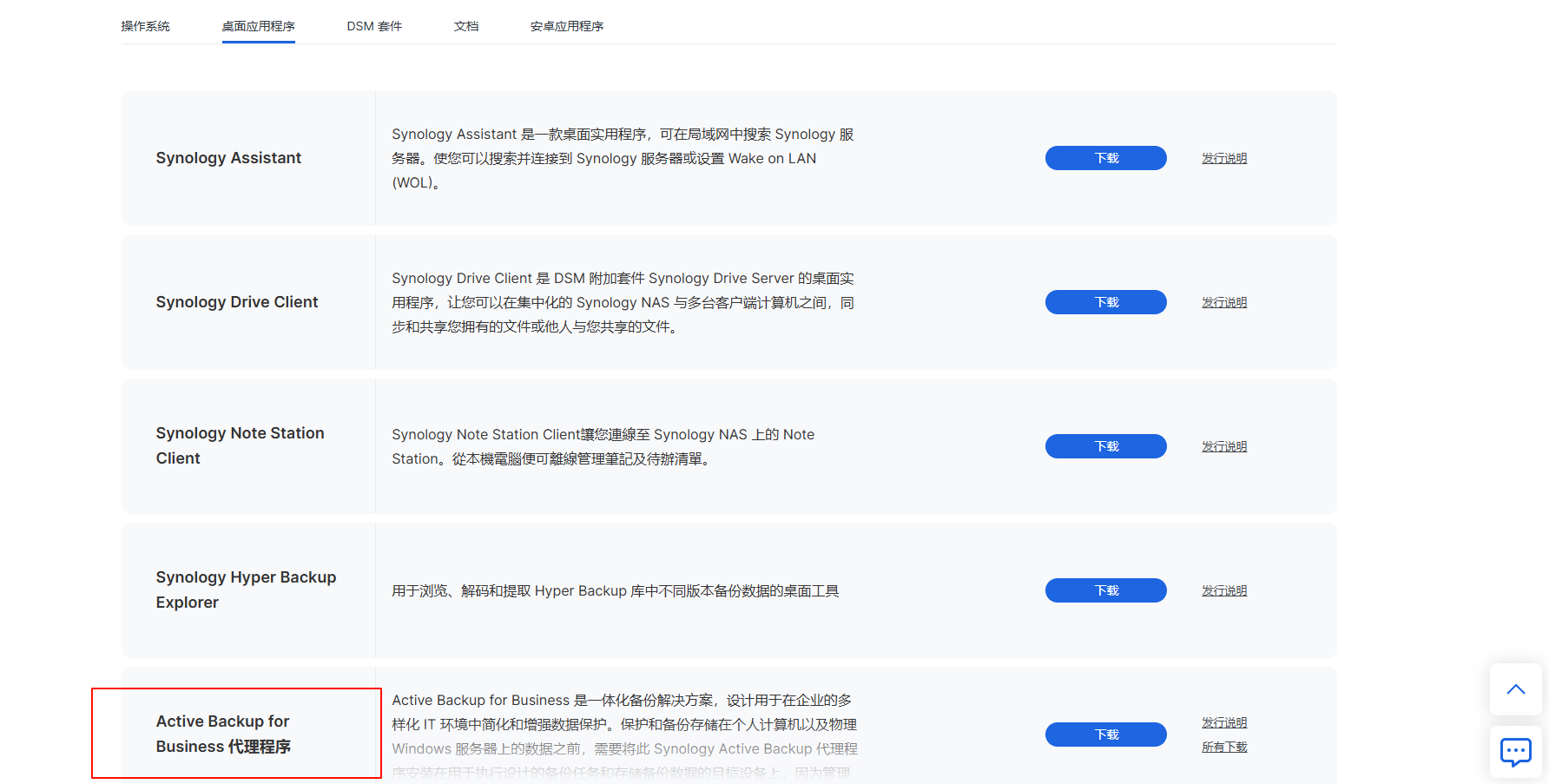The width and height of the screenshot is (1549, 784).
Task: Open Active Backup for Business release notes
Action: pos(1223,722)
